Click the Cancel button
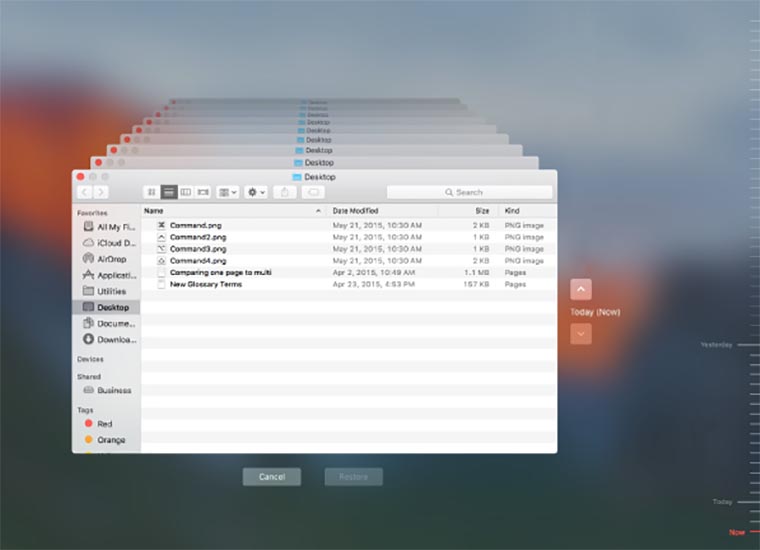The height and width of the screenshot is (550, 760). tap(271, 477)
